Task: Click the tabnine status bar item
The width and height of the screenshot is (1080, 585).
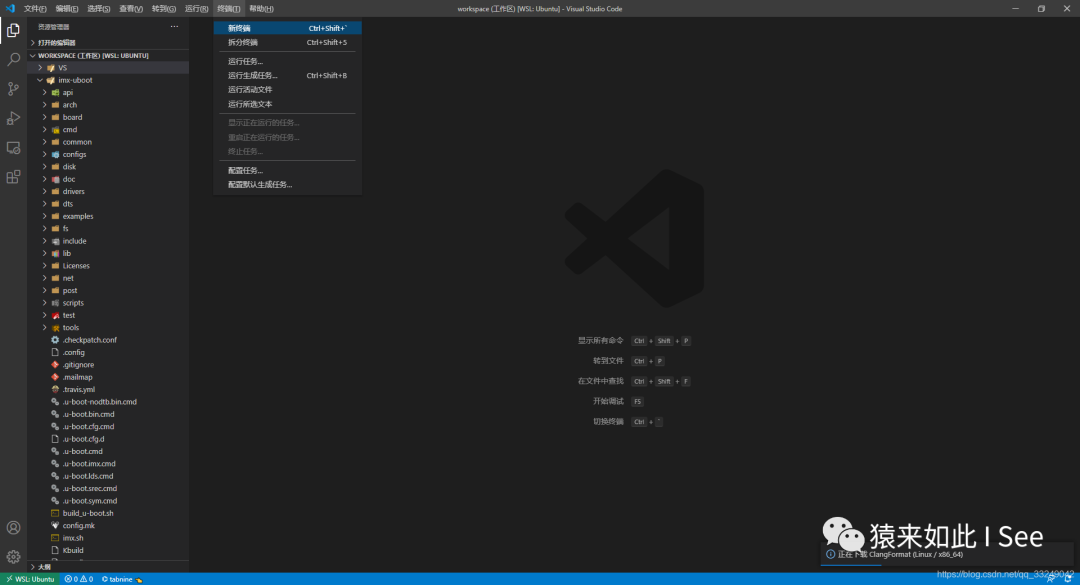Action: pos(121,579)
